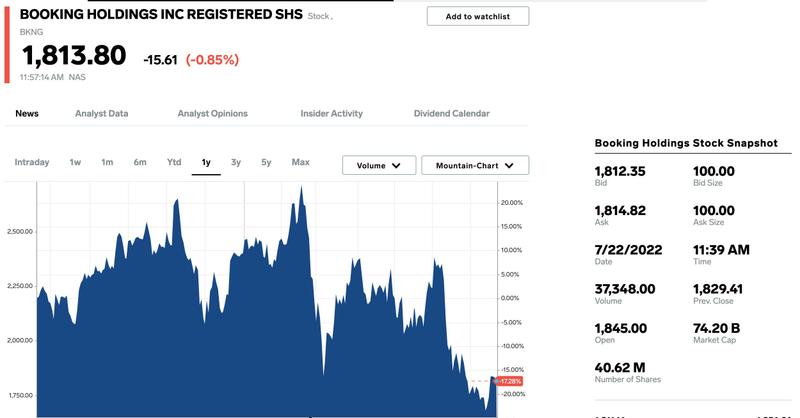
Task: Click the Booking Holdings Stock Snapshot heading
Action: (x=686, y=143)
